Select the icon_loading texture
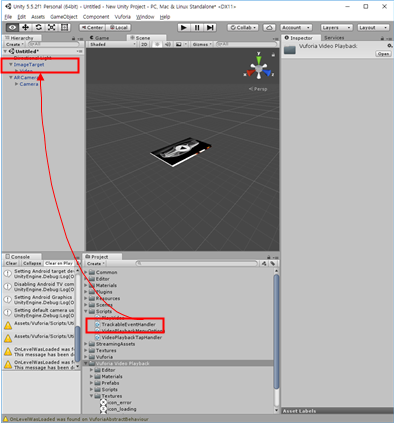The image size is (394, 423). point(118,409)
